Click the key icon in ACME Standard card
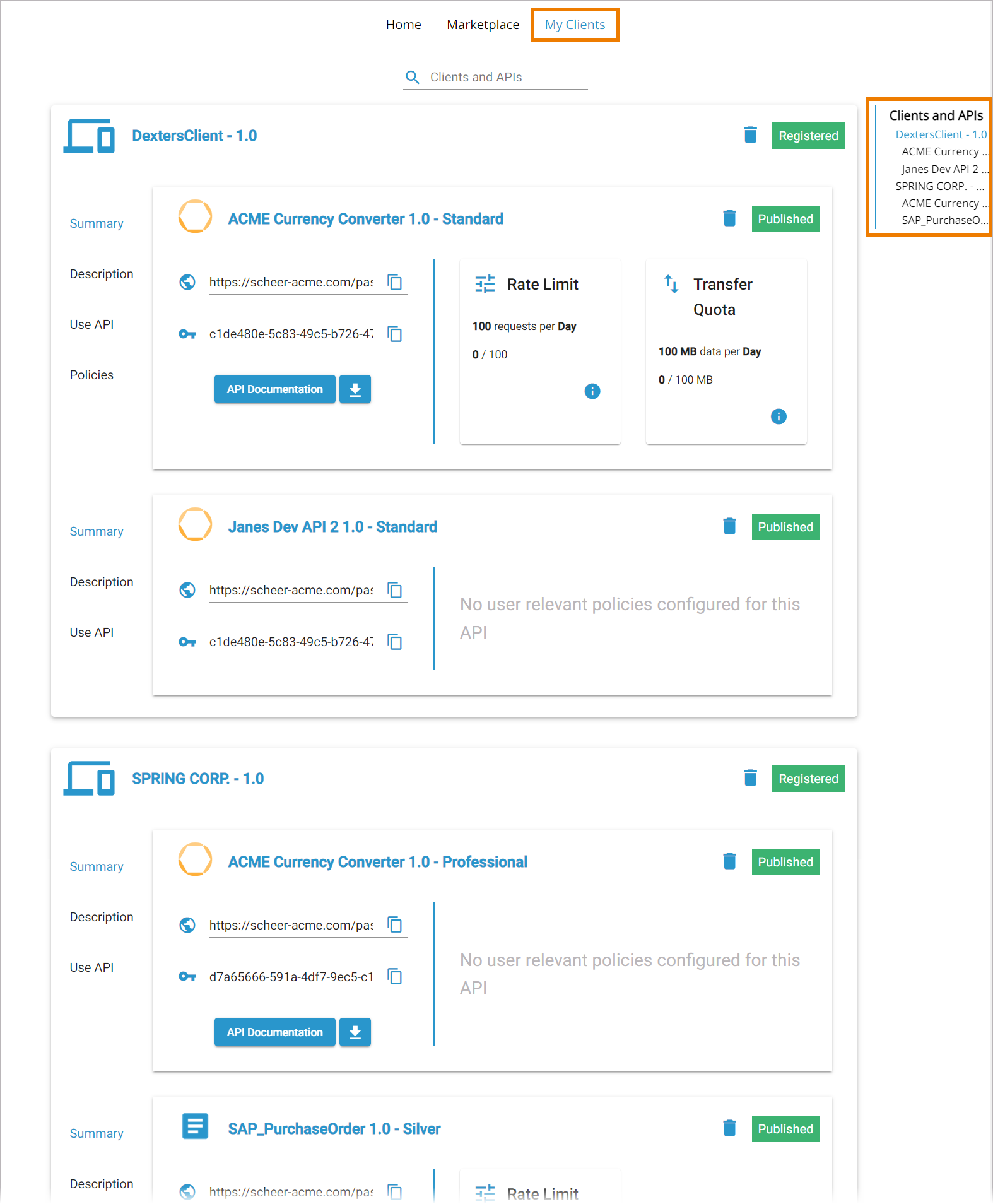Screen dimensions: 993x1204 187,334
